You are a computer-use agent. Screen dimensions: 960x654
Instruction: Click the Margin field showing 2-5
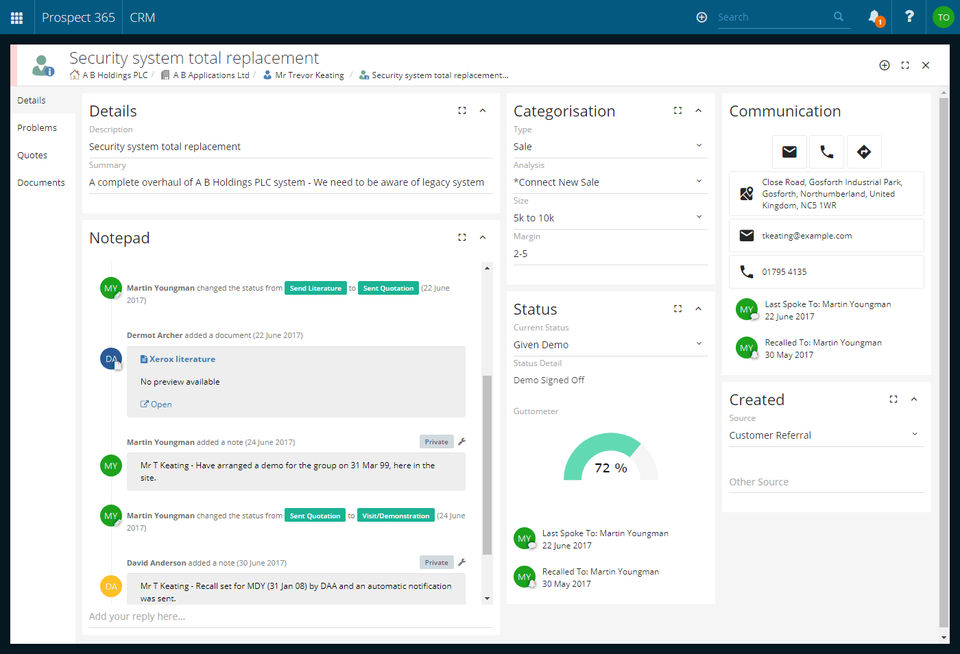610,254
